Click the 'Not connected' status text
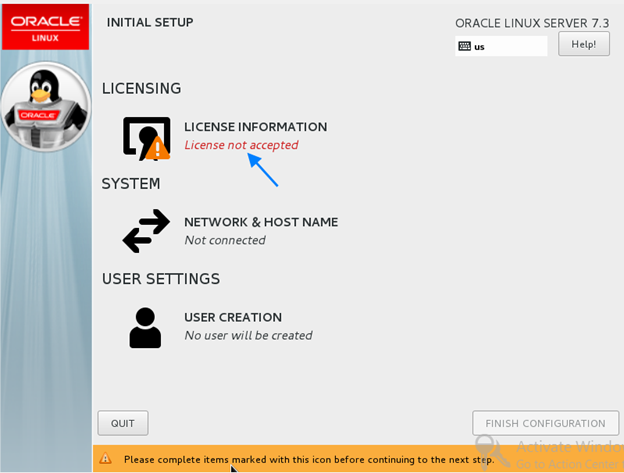624x473 pixels. point(225,240)
